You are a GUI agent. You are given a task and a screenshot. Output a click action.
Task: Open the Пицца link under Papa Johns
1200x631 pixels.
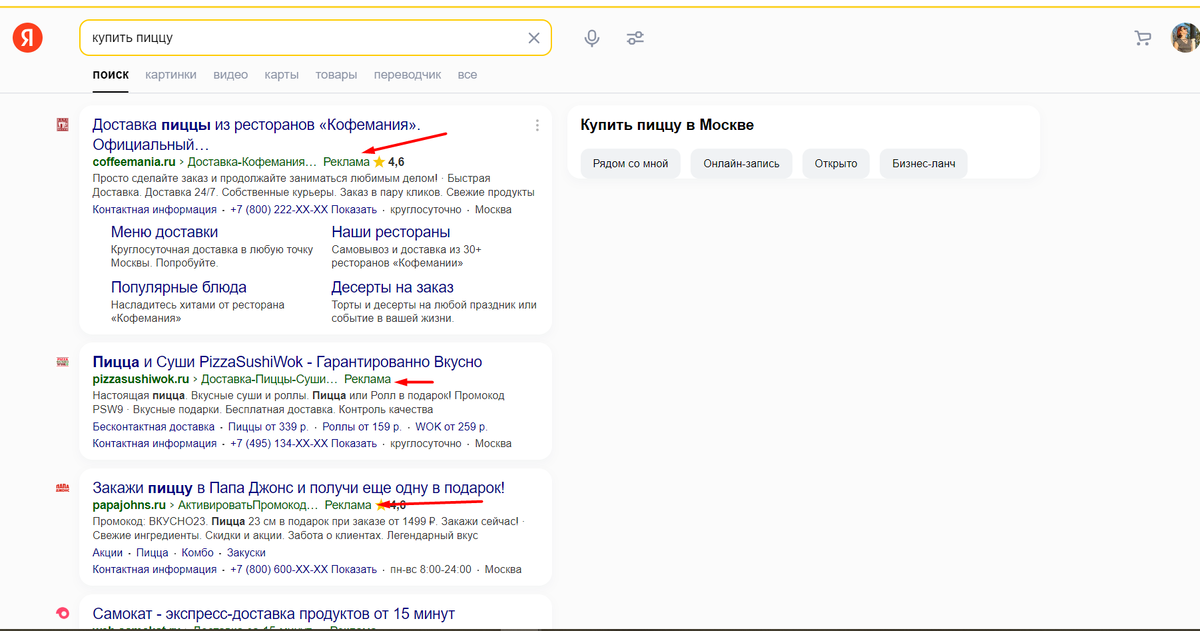click(152, 553)
